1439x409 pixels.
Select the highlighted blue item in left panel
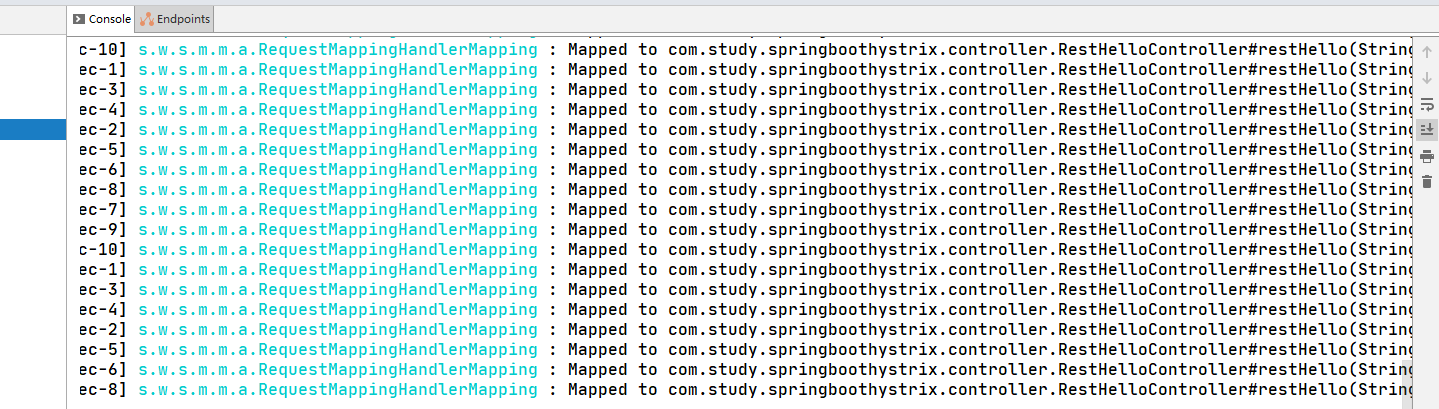pos(33,129)
